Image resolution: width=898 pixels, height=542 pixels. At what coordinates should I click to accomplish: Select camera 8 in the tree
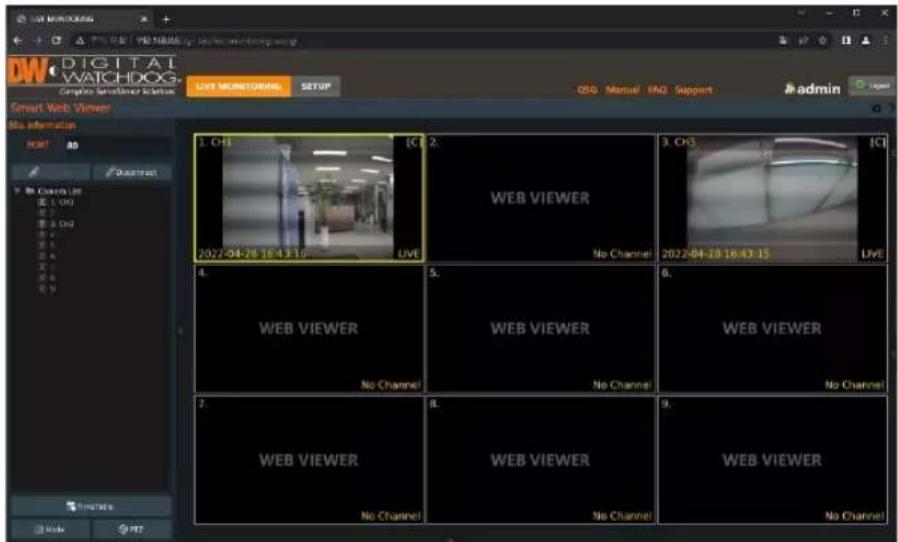pyautogui.click(x=48, y=278)
